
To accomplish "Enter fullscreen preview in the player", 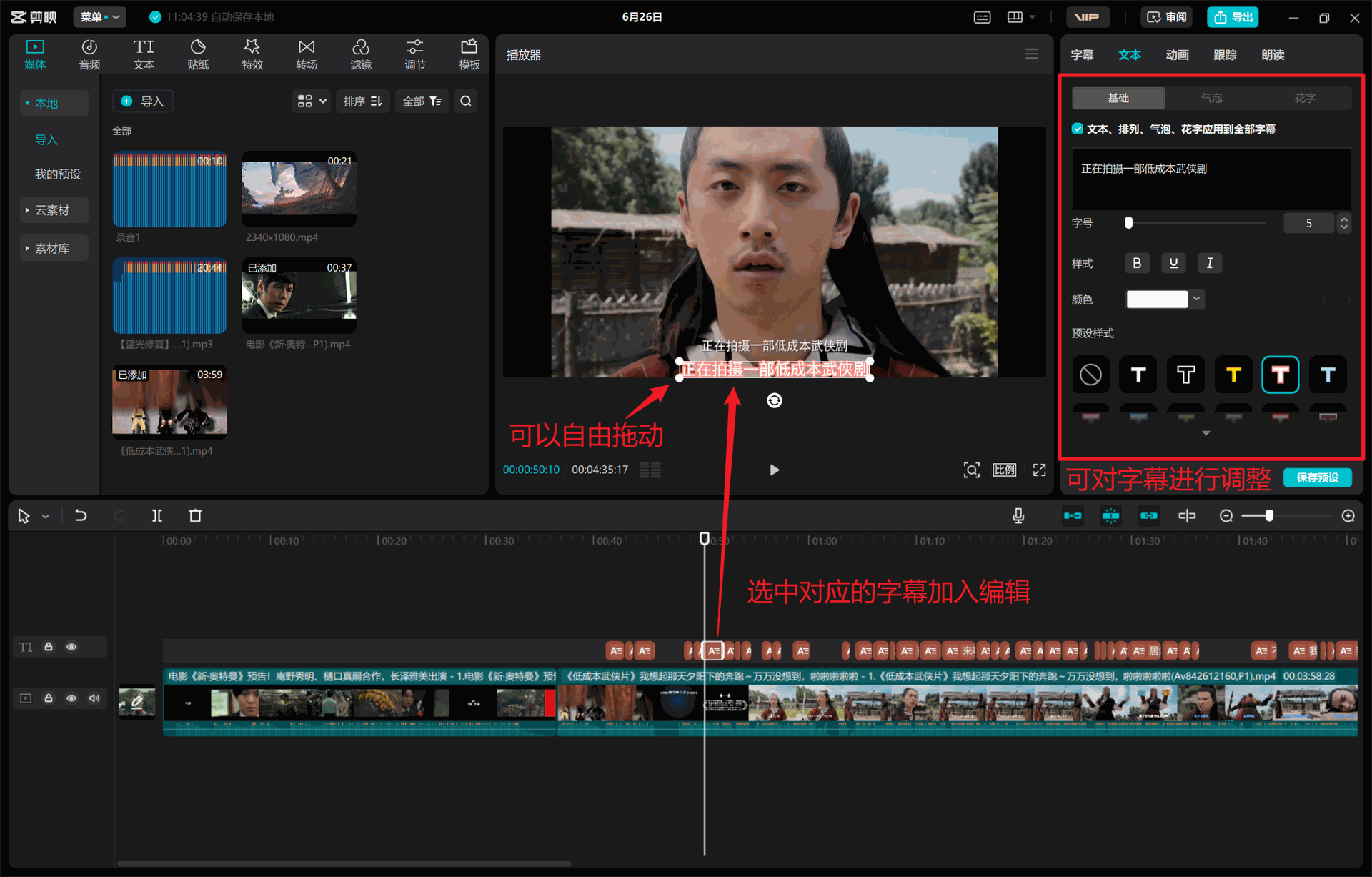I will pos(1040,470).
